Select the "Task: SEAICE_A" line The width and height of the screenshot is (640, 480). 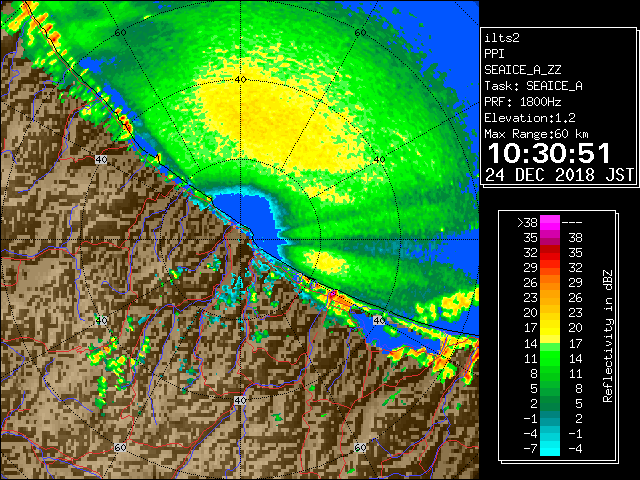[533, 86]
